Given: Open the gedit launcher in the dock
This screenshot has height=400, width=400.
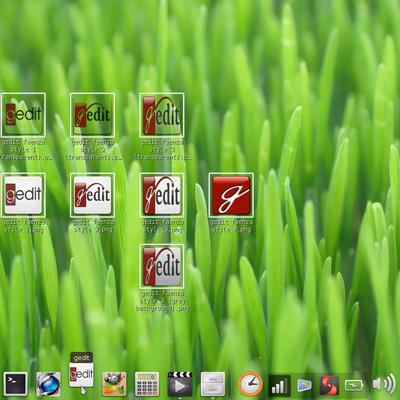Looking at the screenshot, I should pyautogui.click(x=81, y=375).
